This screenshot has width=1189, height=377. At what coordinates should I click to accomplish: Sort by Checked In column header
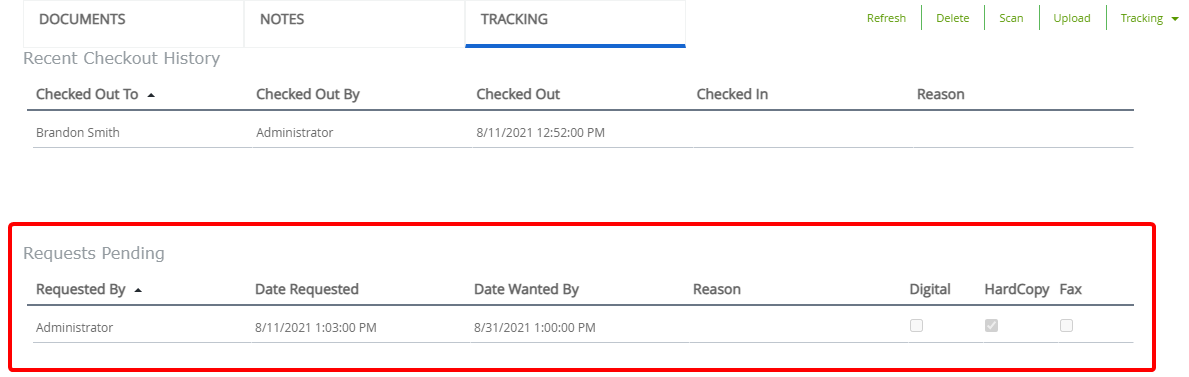pyautogui.click(x=733, y=95)
